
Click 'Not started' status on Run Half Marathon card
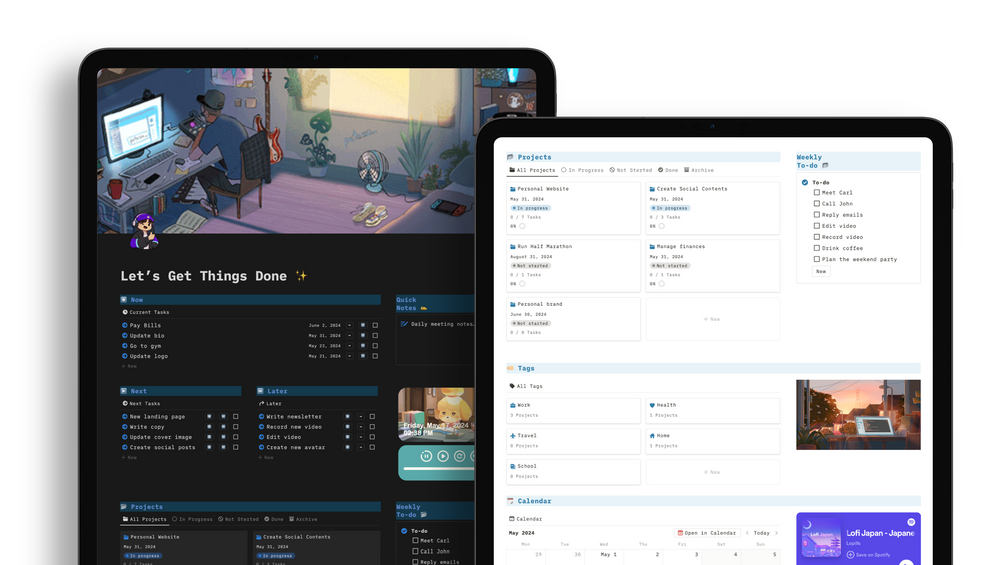pos(531,266)
